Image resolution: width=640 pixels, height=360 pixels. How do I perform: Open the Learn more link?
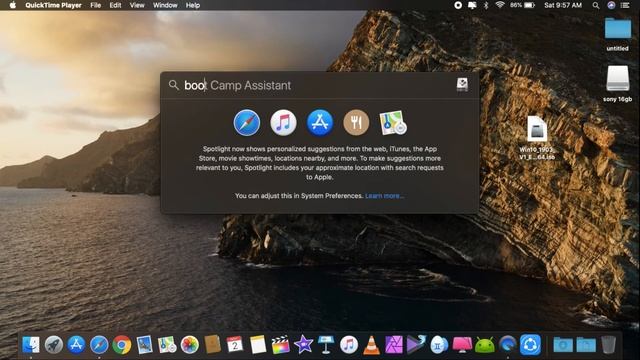click(384, 196)
